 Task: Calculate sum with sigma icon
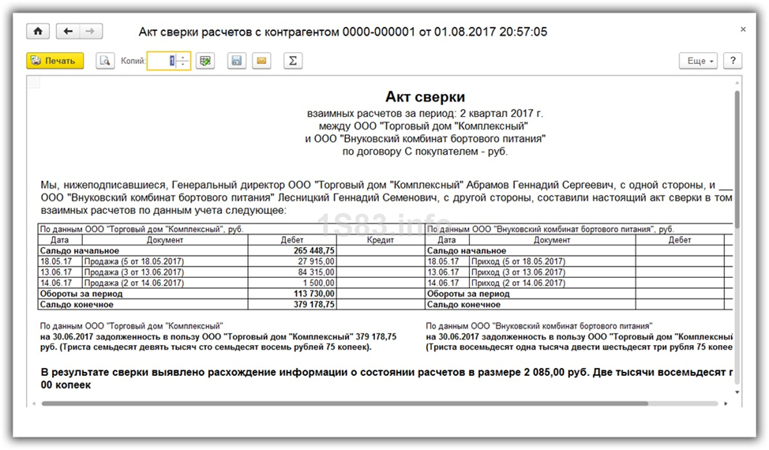(293, 61)
